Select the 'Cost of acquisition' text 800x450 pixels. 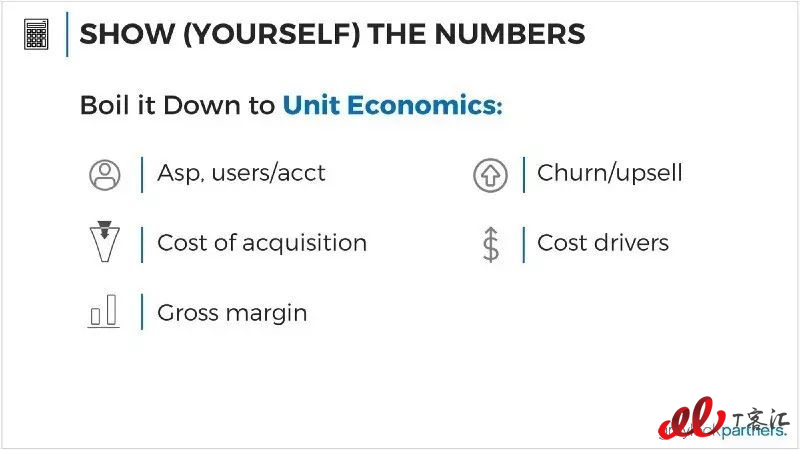(262, 243)
